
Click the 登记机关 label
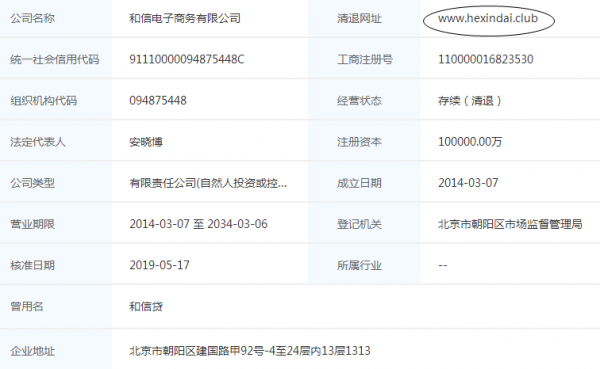[x=359, y=224]
